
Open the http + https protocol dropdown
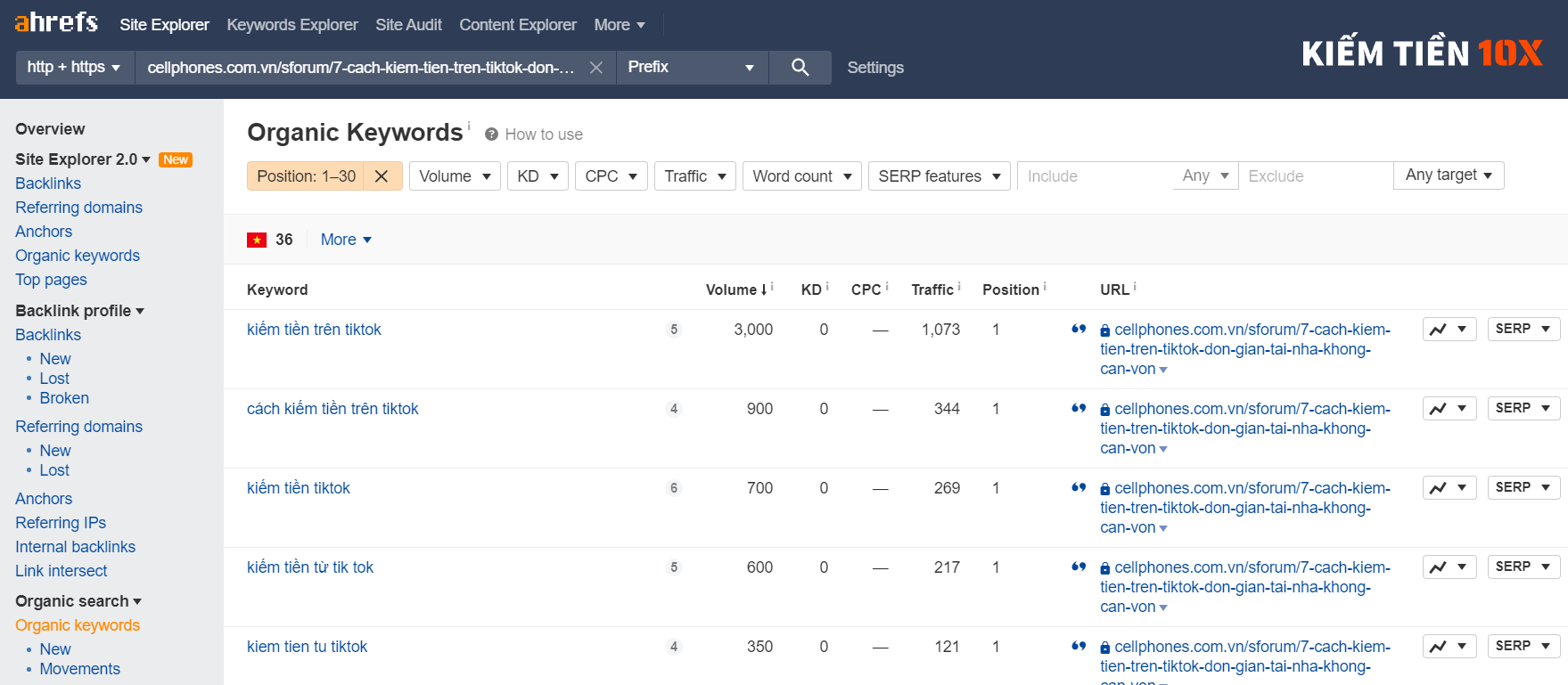pos(75,68)
